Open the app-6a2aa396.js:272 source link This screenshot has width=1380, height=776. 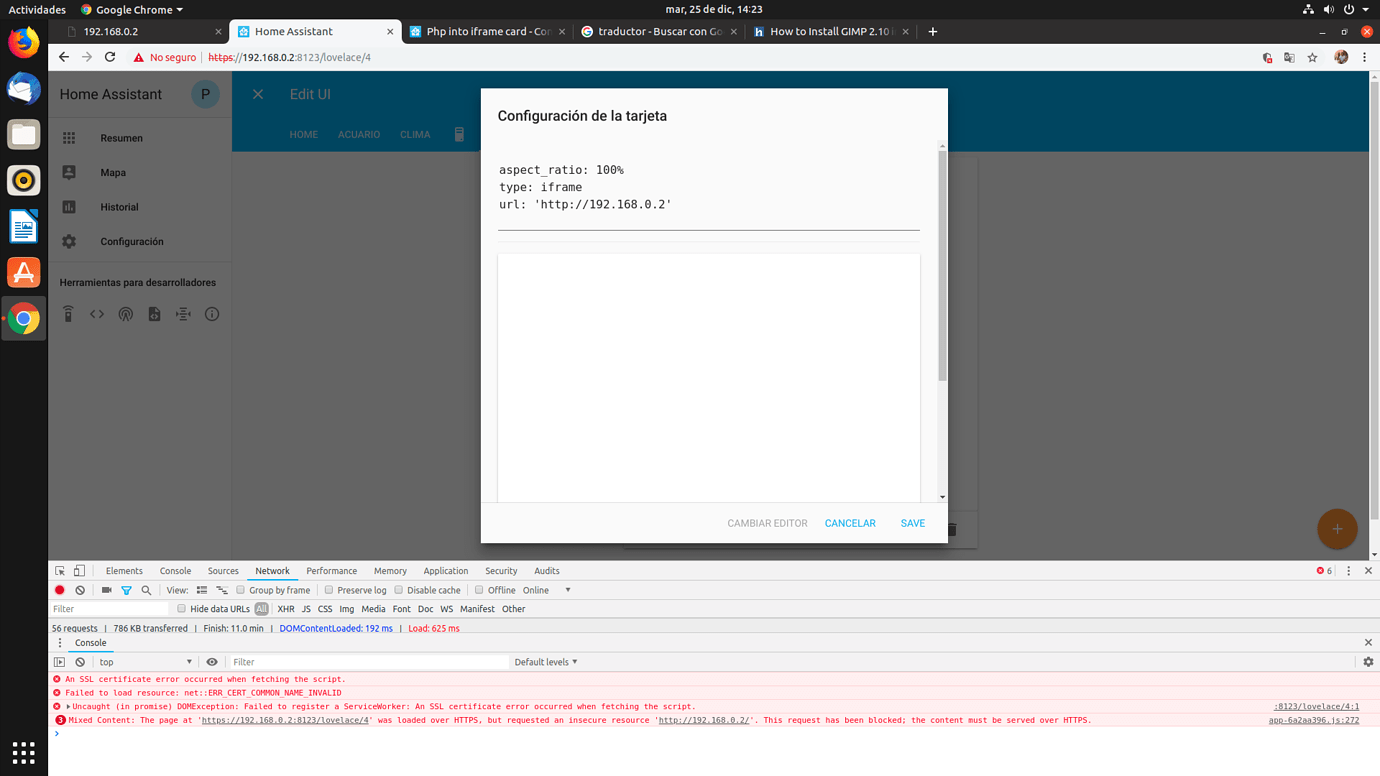click(x=1313, y=719)
